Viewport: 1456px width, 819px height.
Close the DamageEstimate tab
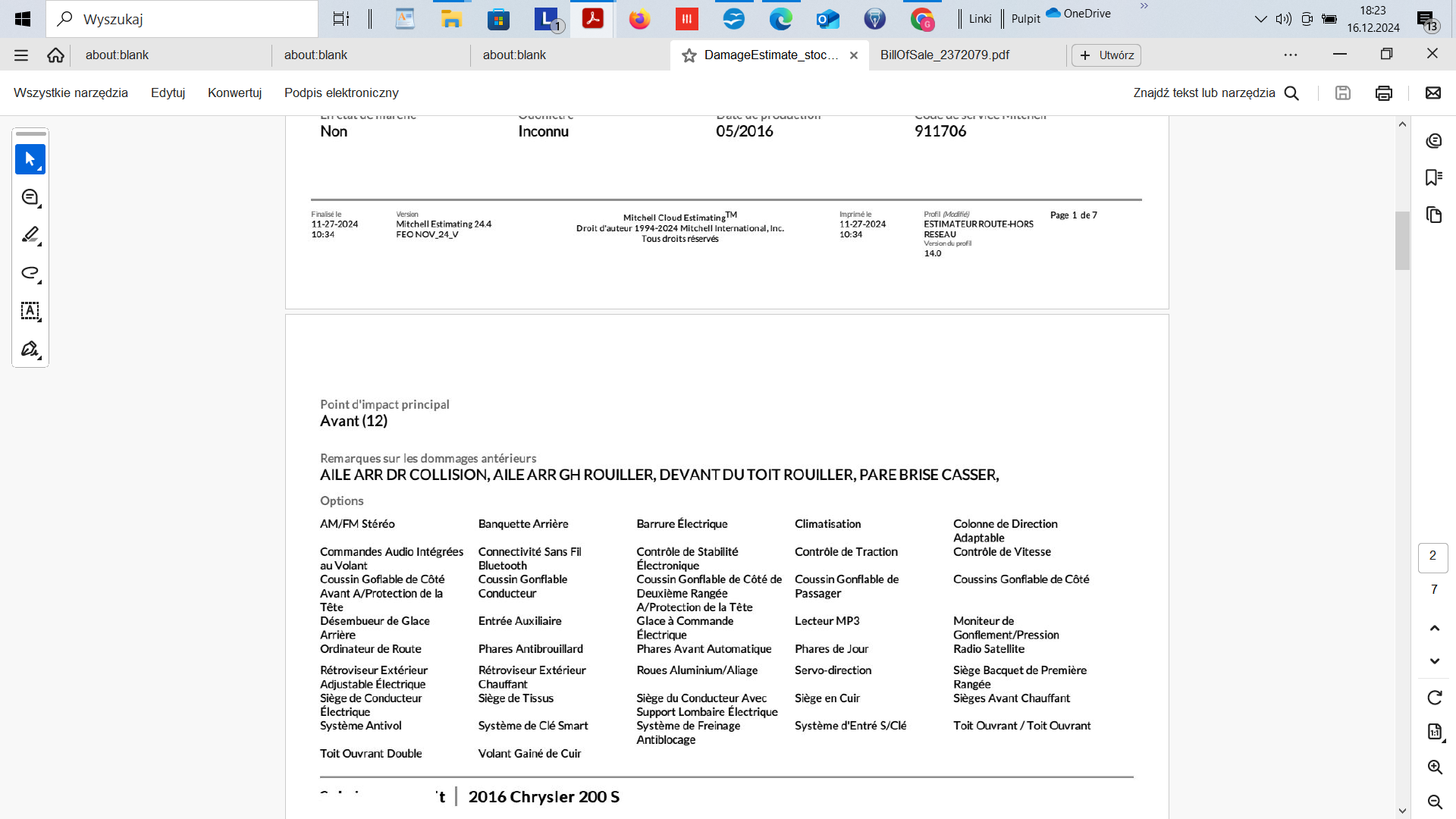pyautogui.click(x=854, y=55)
